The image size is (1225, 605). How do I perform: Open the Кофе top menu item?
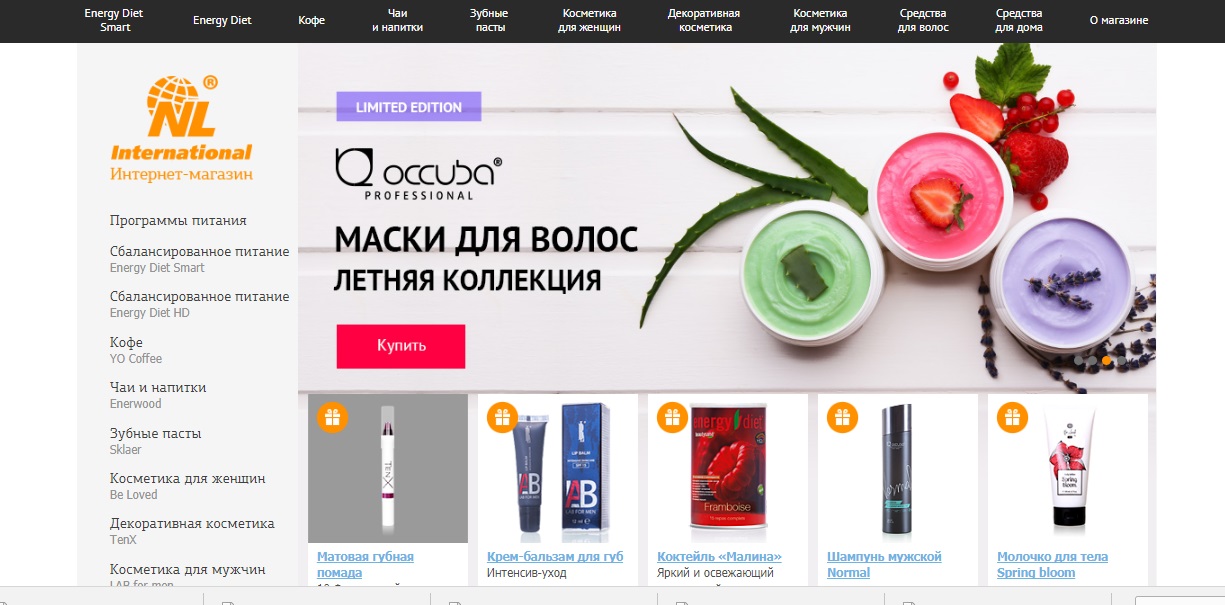[311, 20]
